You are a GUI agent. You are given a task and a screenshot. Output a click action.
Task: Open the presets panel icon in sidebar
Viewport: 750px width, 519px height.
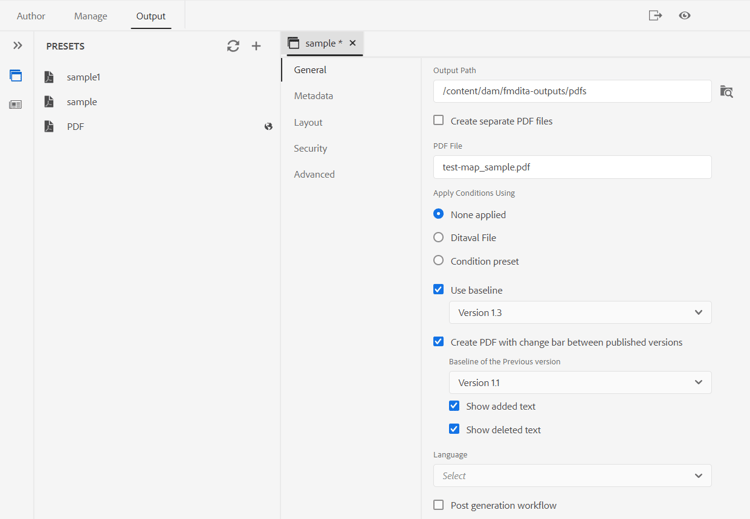pos(16,76)
